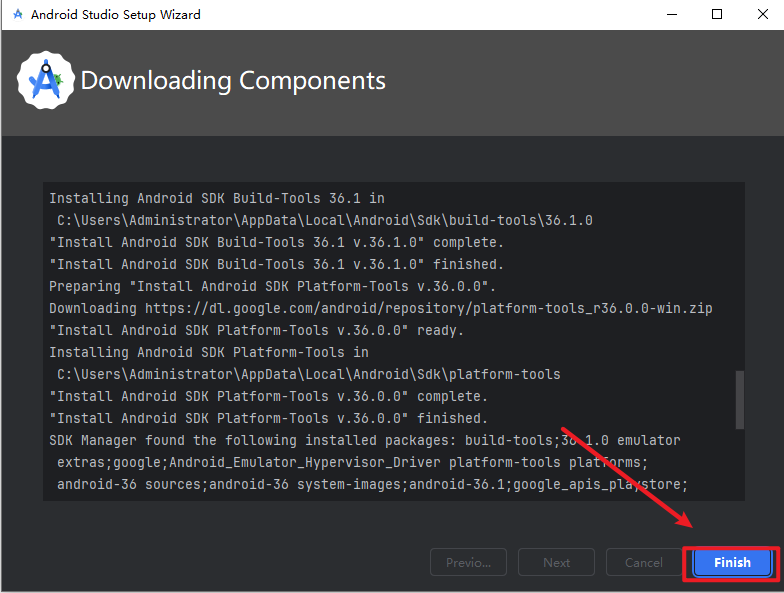Screen dimensions: 784x593
Task: Click the "Downloading Components" heading
Action: pos(233,81)
